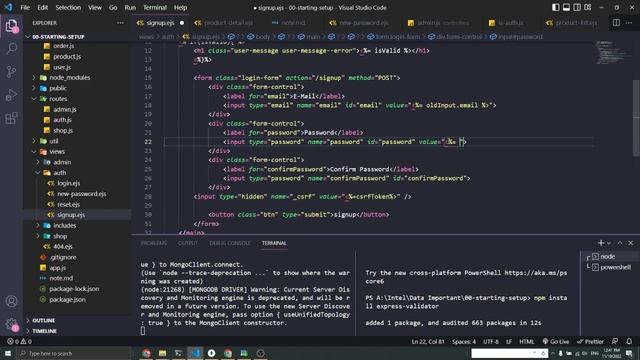
Task: Open the notifications bell icon
Action: [629, 342]
